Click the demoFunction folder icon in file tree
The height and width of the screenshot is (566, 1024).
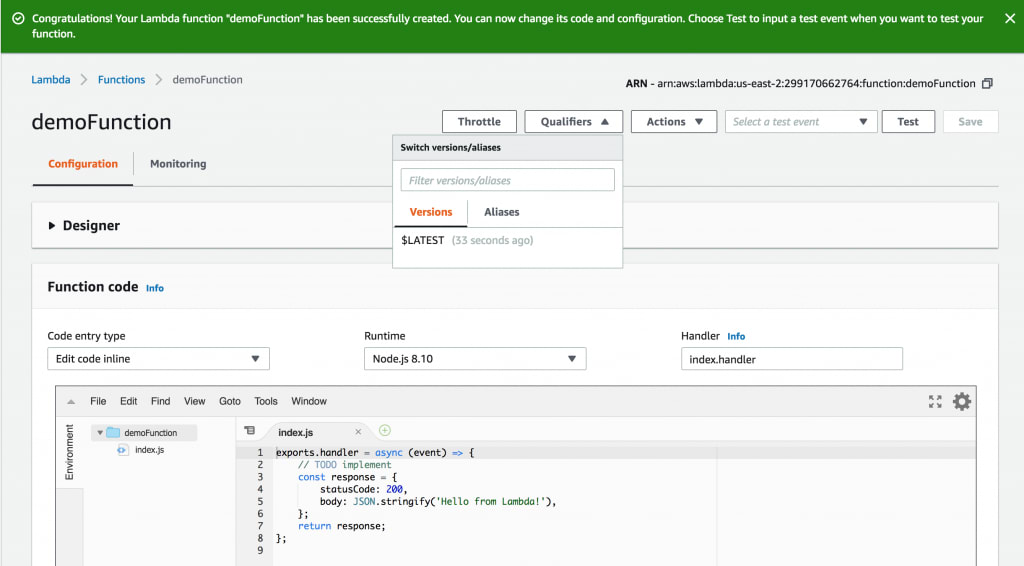pyautogui.click(x=113, y=432)
